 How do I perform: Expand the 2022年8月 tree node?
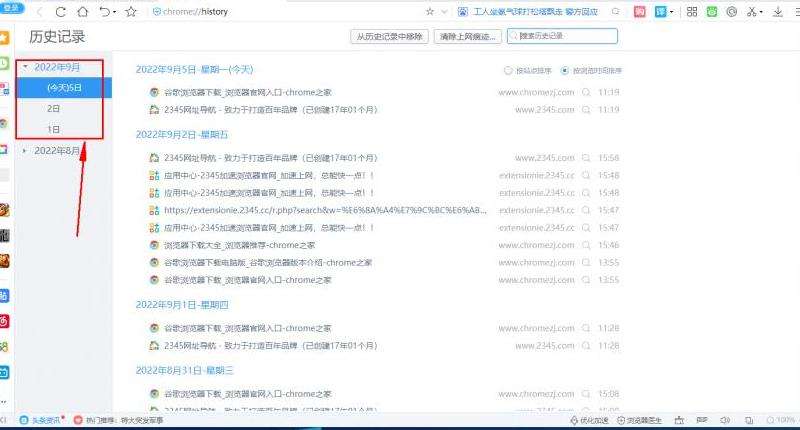click(x=24, y=150)
